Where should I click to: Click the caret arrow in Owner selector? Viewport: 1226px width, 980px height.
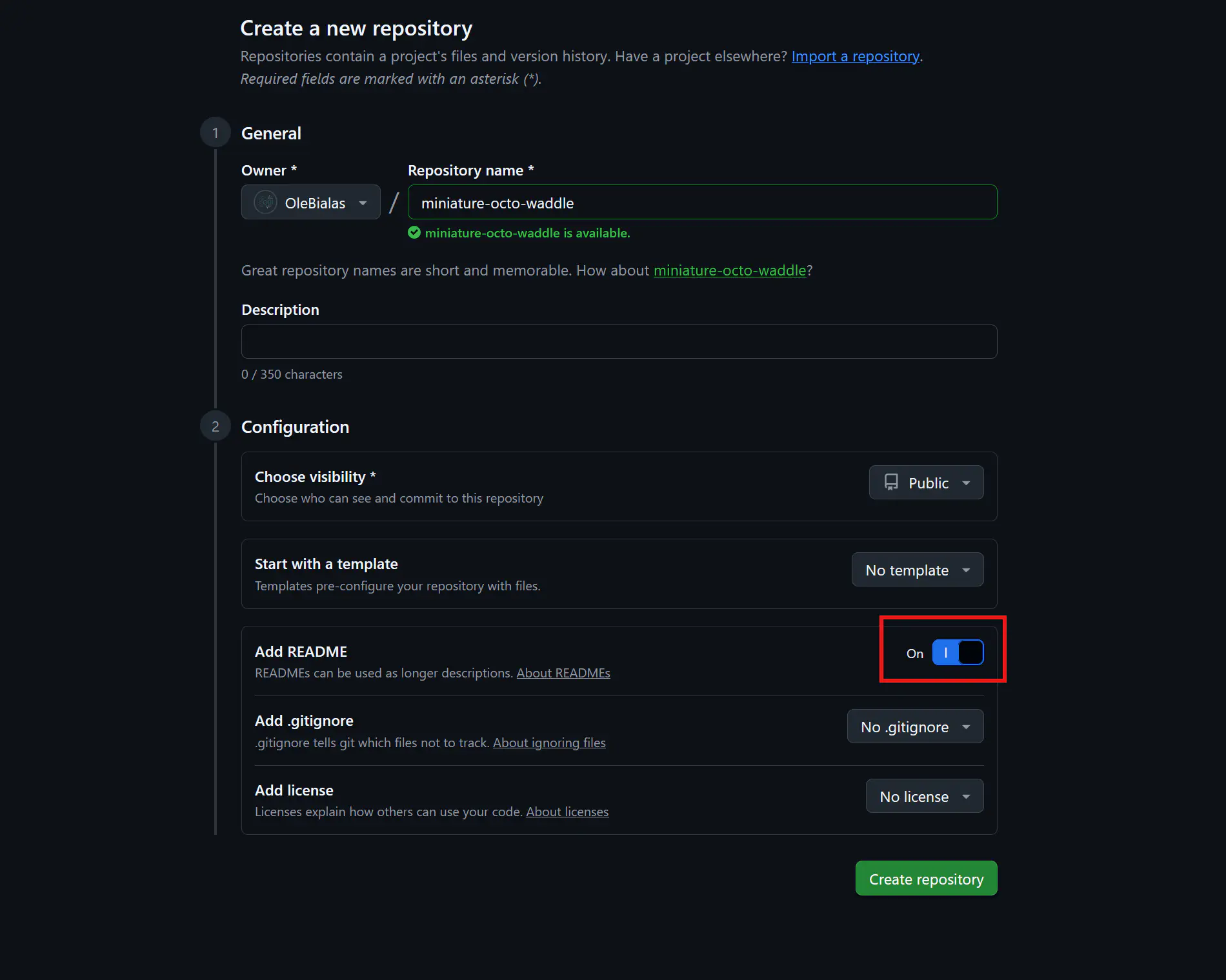coord(363,203)
